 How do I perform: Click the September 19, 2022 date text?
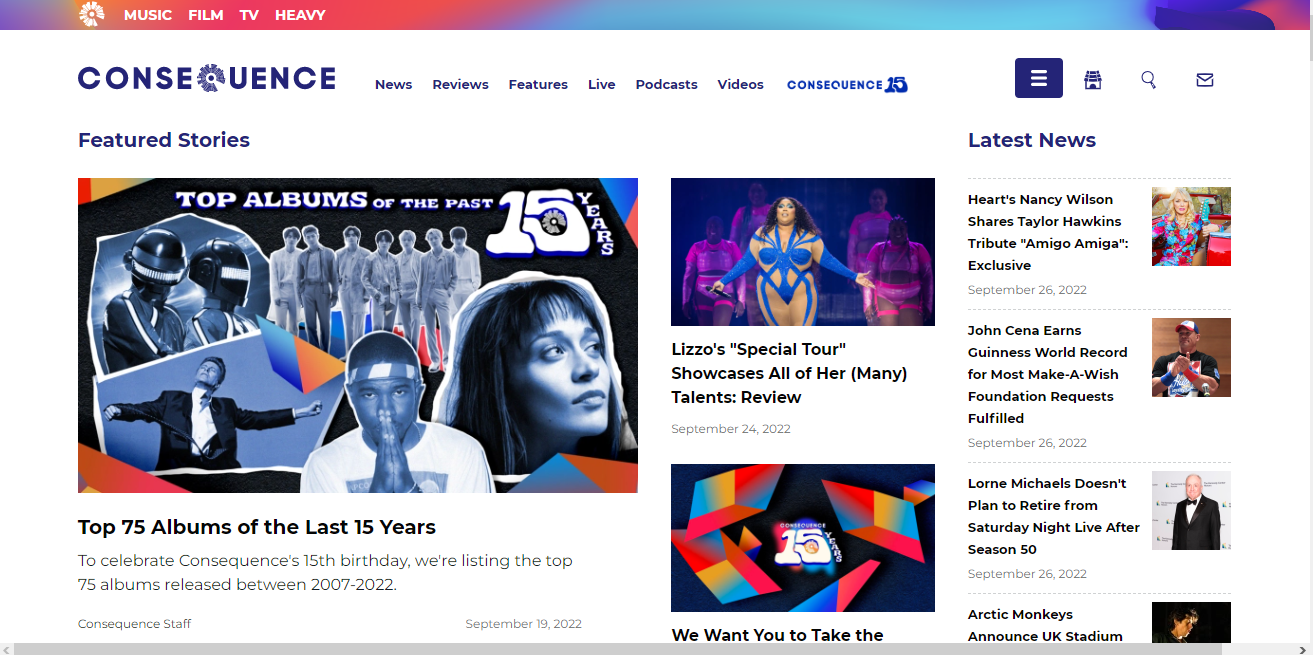point(523,624)
